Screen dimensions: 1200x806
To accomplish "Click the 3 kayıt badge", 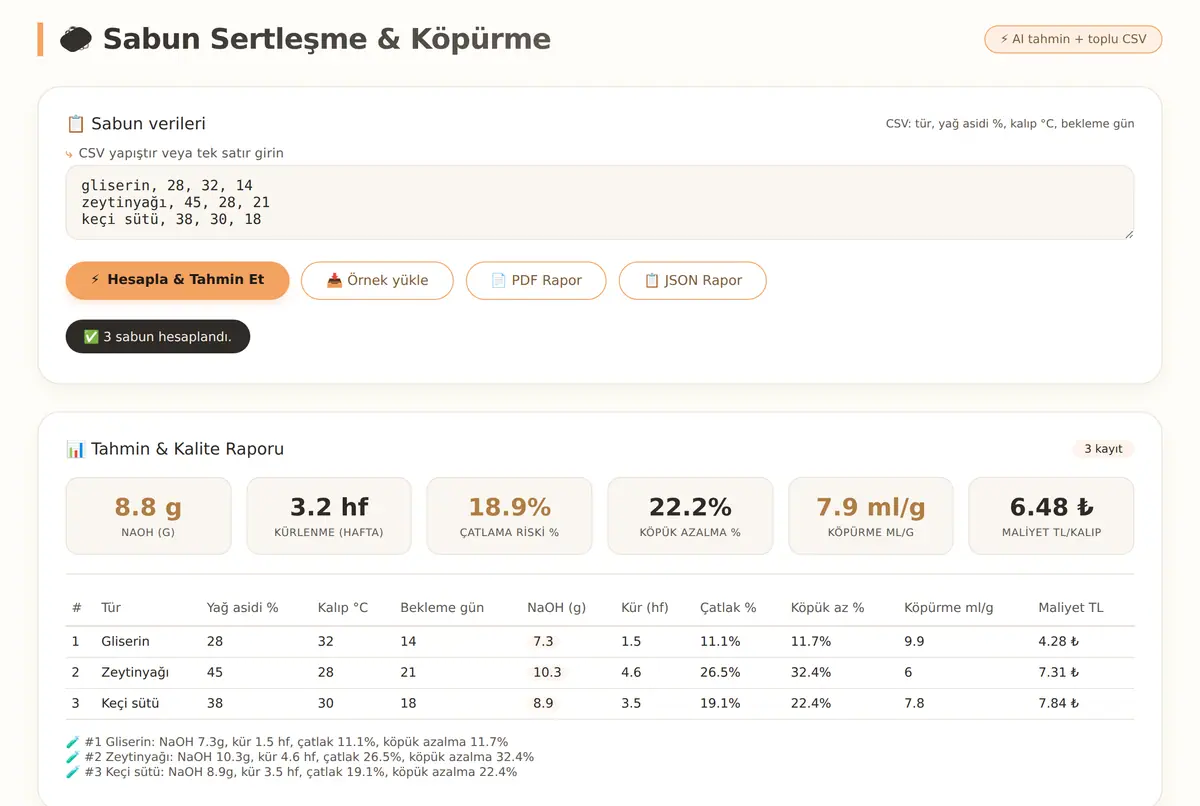I will 1103,449.
